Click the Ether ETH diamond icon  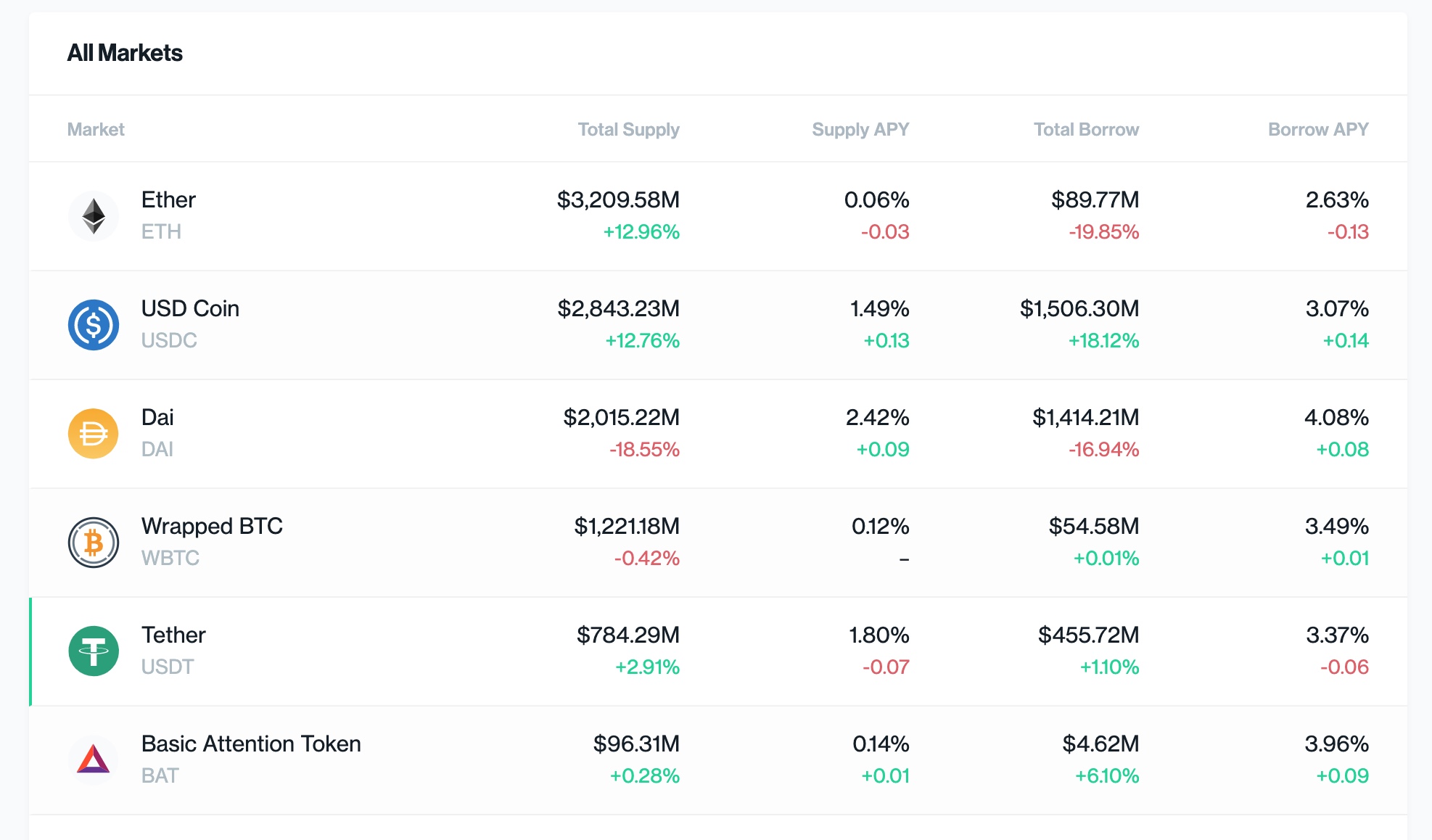point(94,216)
